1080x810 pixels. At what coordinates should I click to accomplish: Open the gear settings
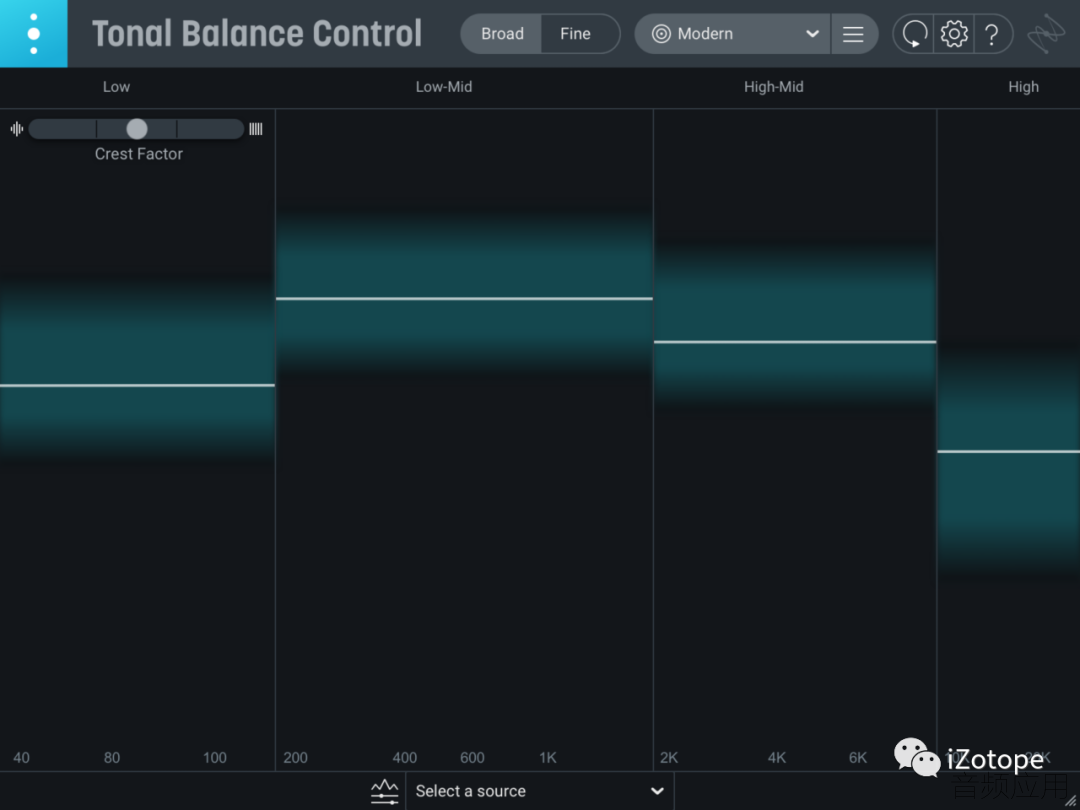point(954,34)
